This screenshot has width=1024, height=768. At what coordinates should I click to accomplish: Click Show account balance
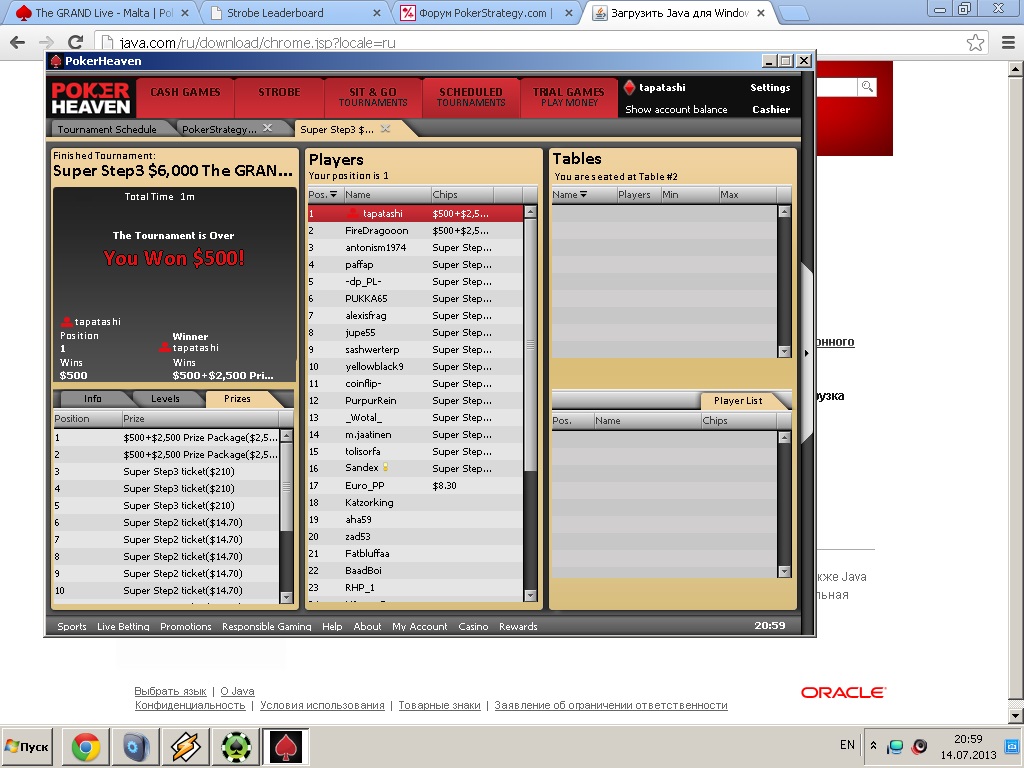click(x=676, y=110)
